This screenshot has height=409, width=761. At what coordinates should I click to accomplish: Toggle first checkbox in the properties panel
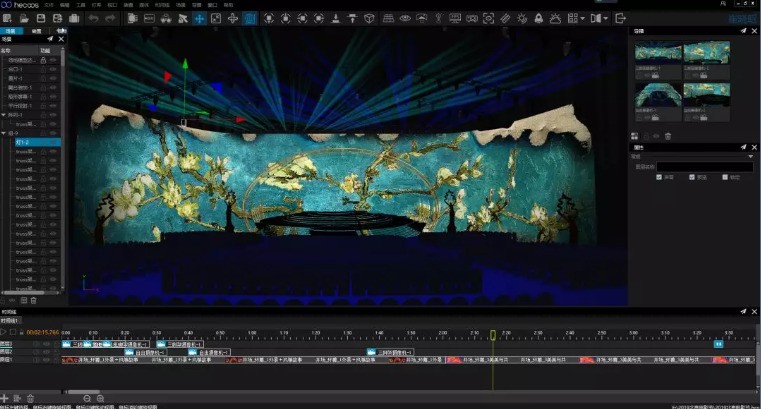click(x=659, y=177)
